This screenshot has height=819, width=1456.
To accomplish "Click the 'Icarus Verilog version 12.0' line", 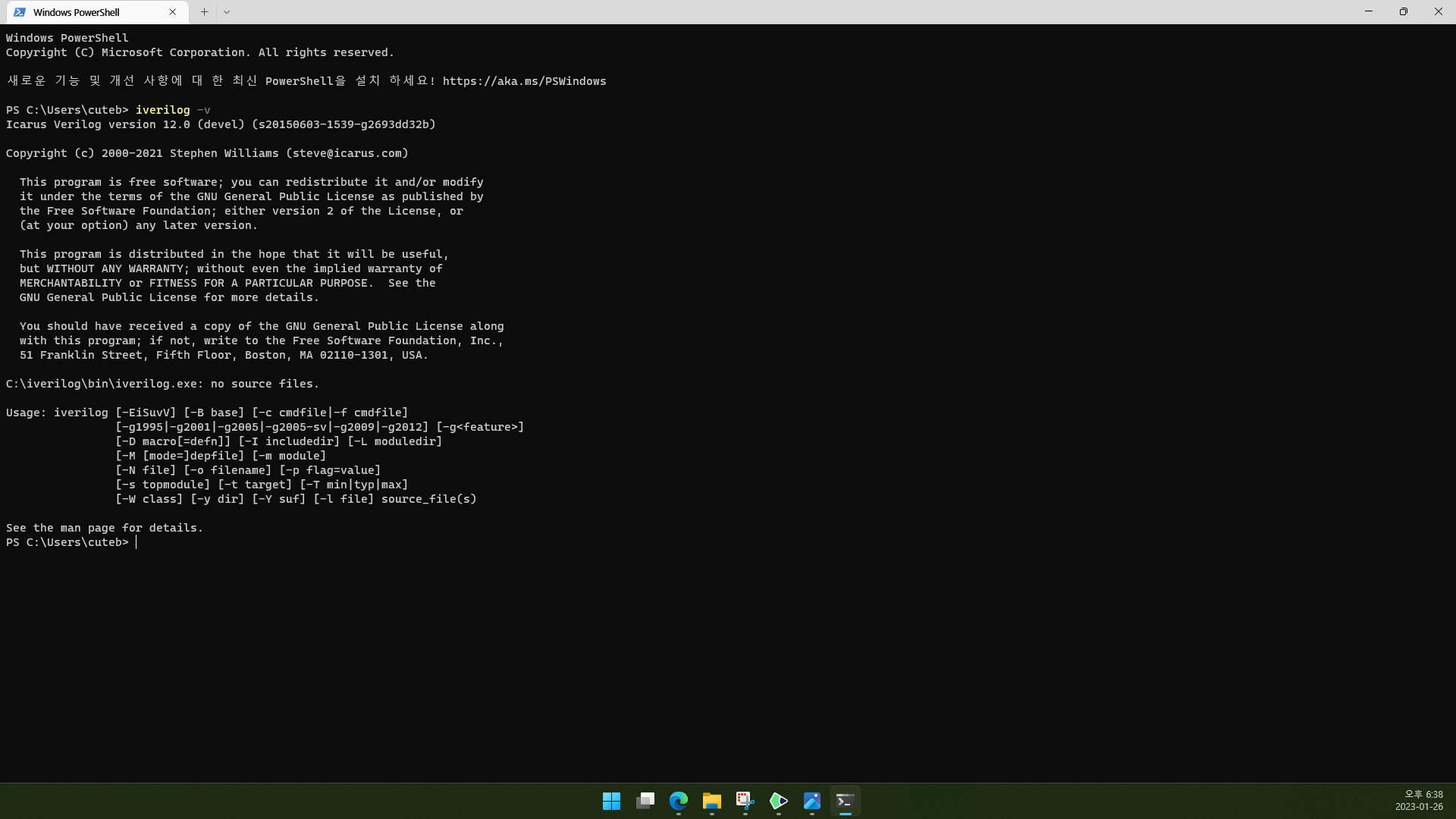I will 221,124.
